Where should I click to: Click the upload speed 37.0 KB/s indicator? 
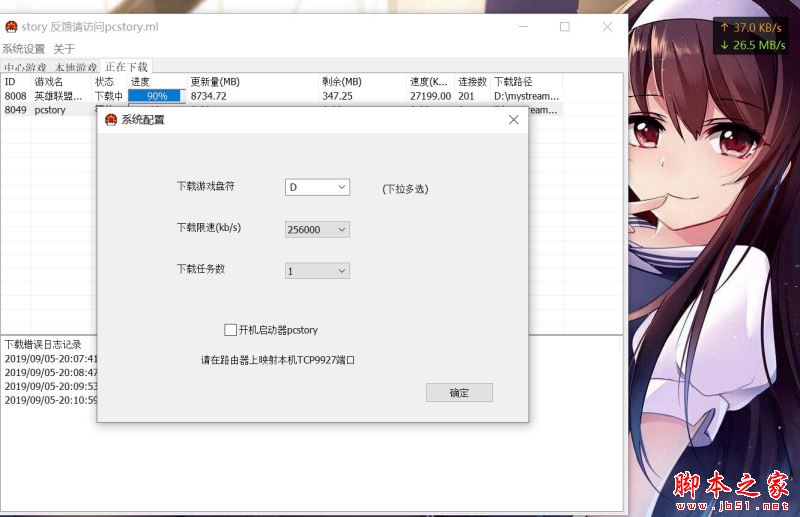point(751,28)
